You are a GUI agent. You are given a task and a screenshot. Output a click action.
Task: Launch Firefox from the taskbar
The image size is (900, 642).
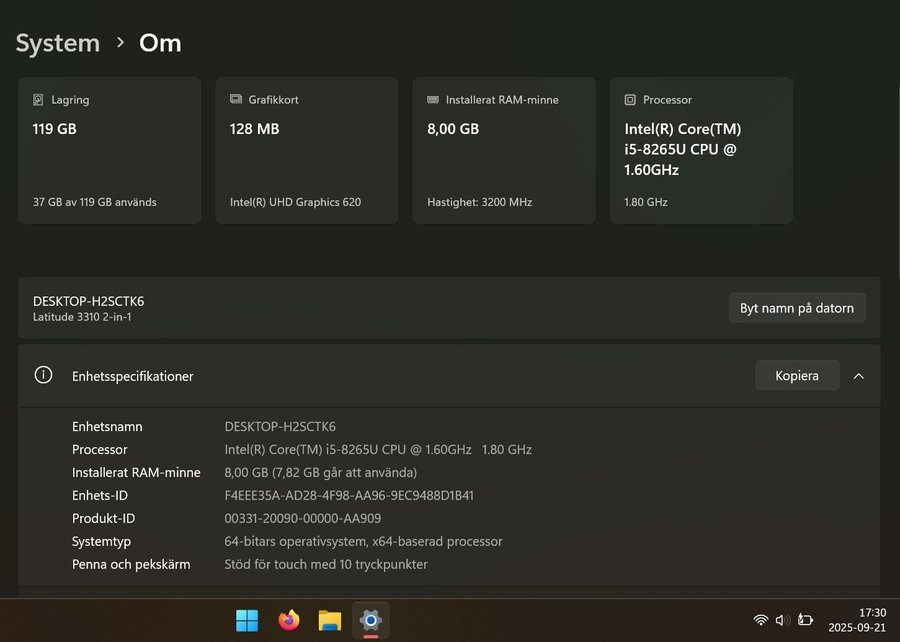coord(289,621)
